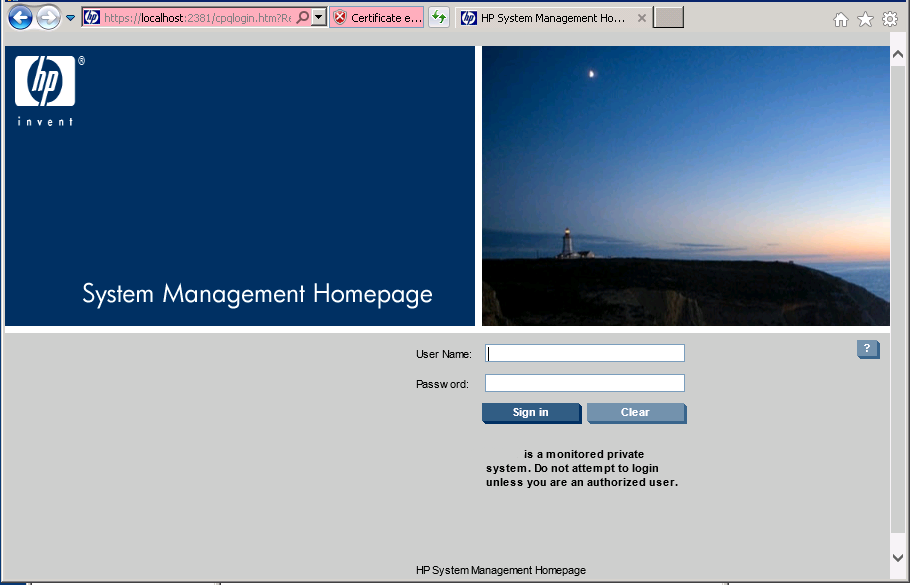The width and height of the screenshot is (910, 585).
Task: Open a new blank tab
Action: (x=669, y=17)
